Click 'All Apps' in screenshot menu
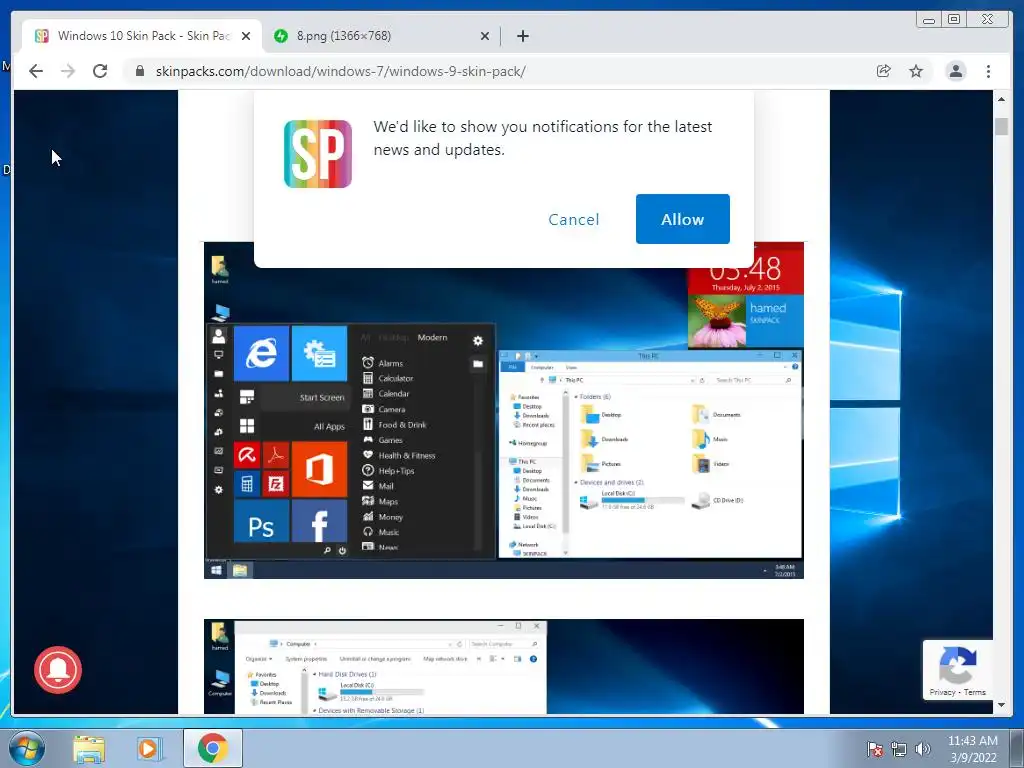 coord(329,426)
